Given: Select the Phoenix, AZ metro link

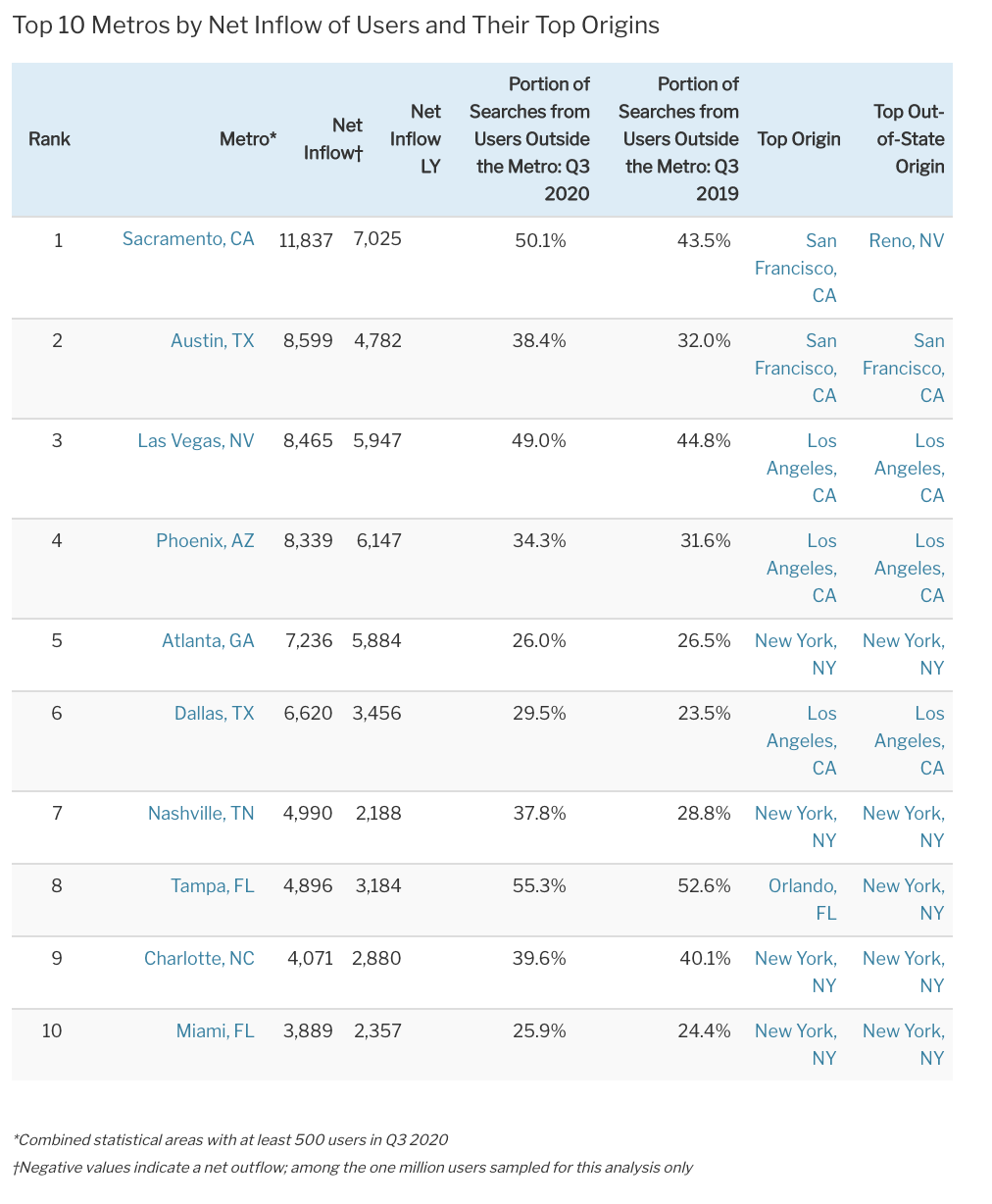Looking at the screenshot, I should pos(205,541).
